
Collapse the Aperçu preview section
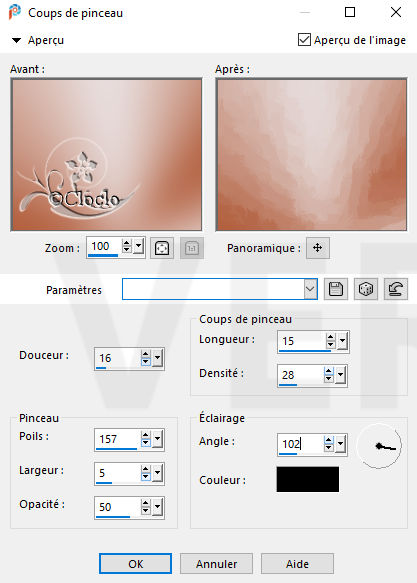tap(16, 40)
